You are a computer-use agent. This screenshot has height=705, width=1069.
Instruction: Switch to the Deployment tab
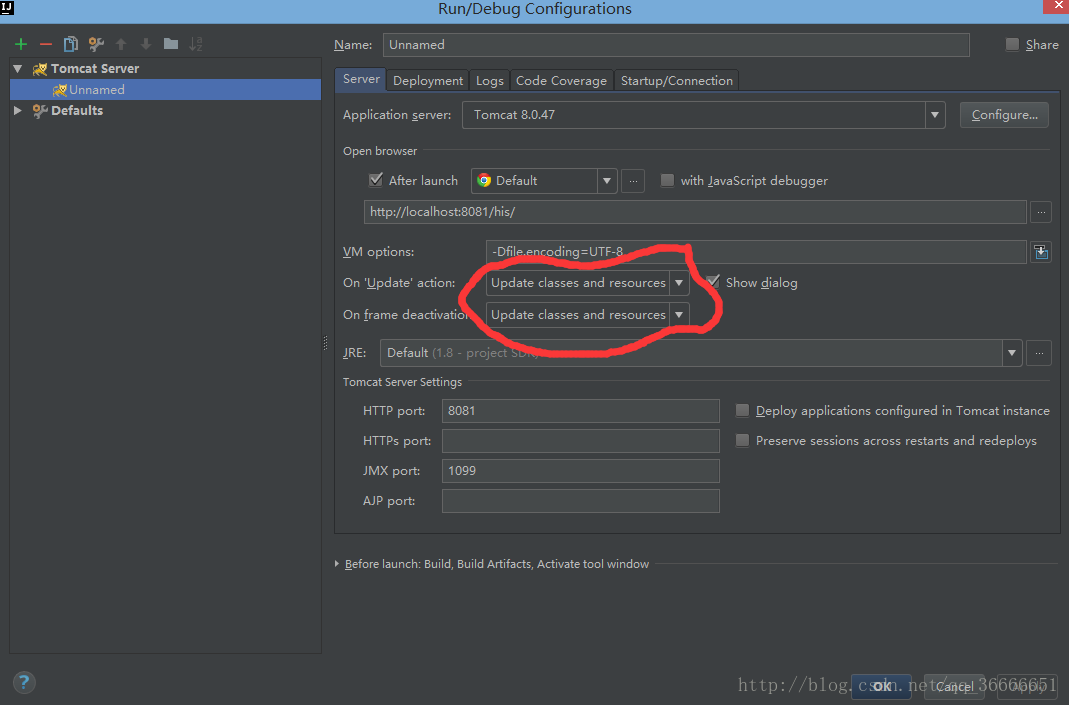click(x=427, y=80)
